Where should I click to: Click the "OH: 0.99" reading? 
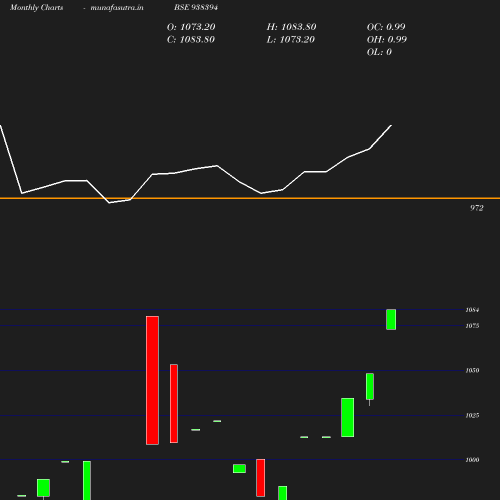387,40
